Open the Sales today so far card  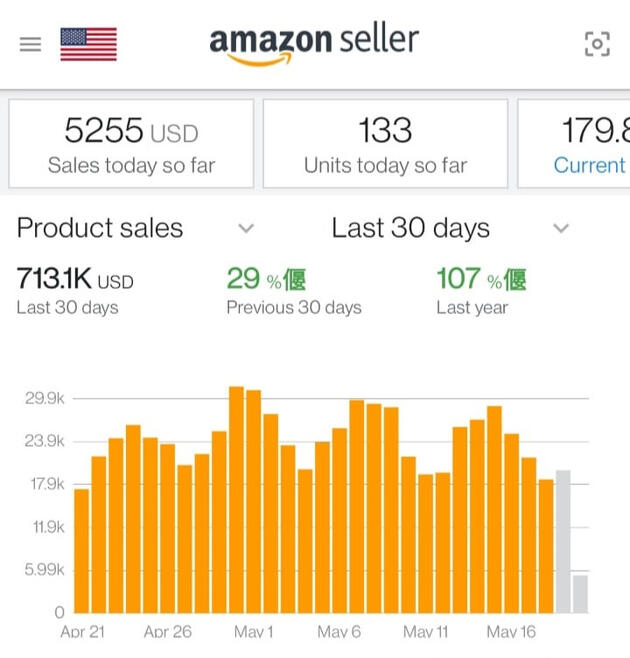pos(131,144)
